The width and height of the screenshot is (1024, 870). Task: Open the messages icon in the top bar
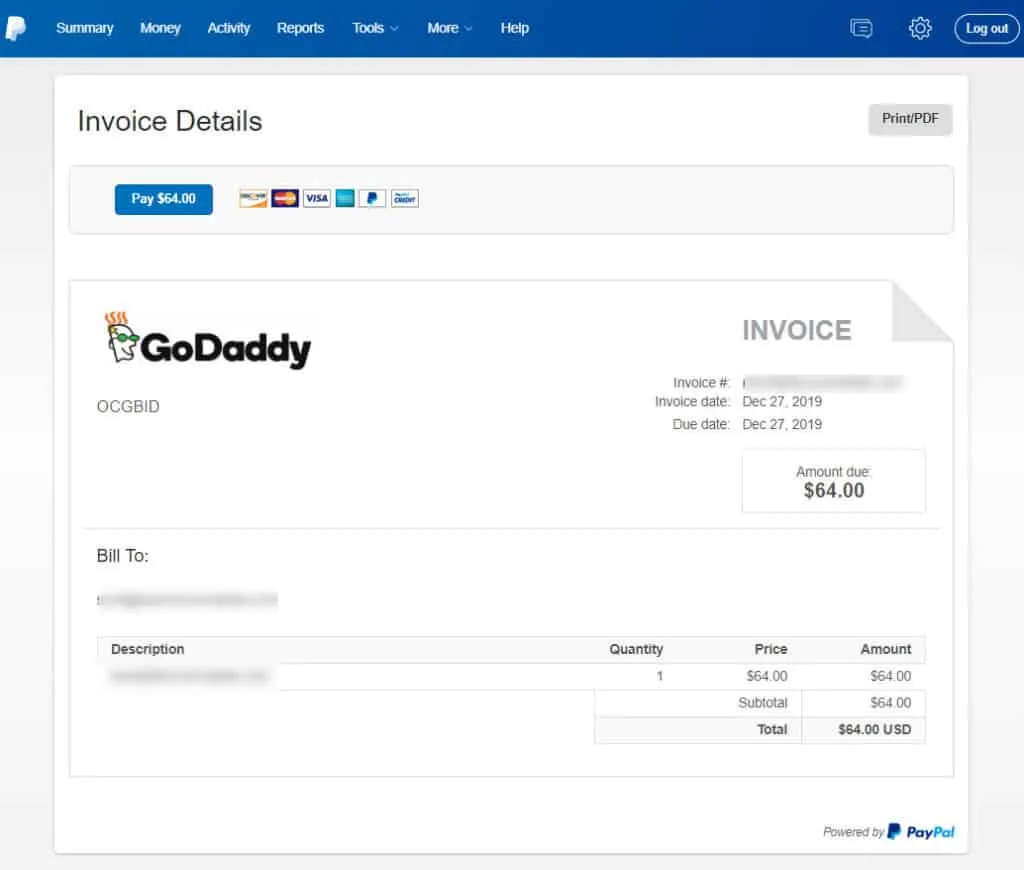[x=861, y=28]
